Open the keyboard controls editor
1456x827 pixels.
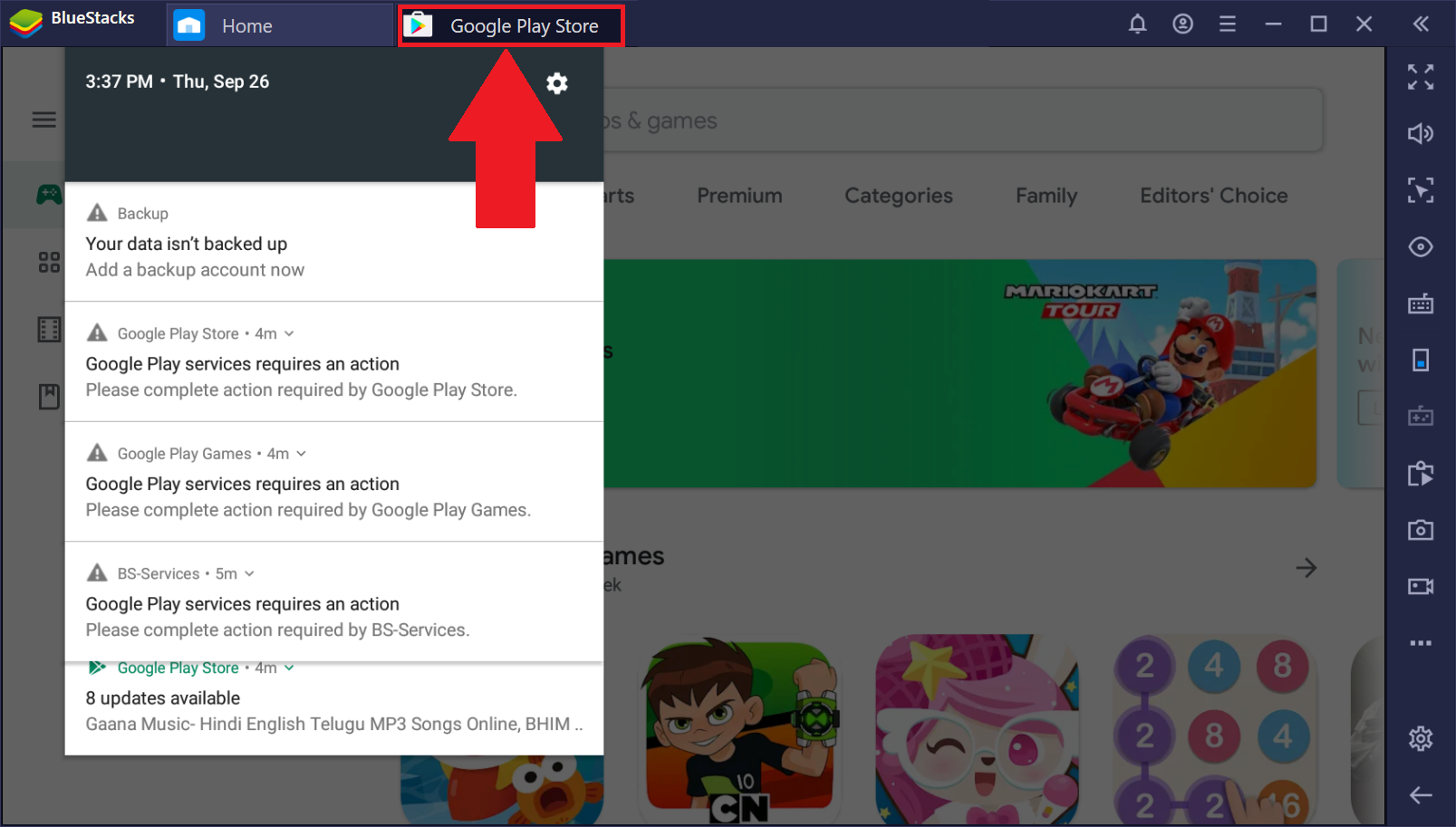click(x=1421, y=303)
